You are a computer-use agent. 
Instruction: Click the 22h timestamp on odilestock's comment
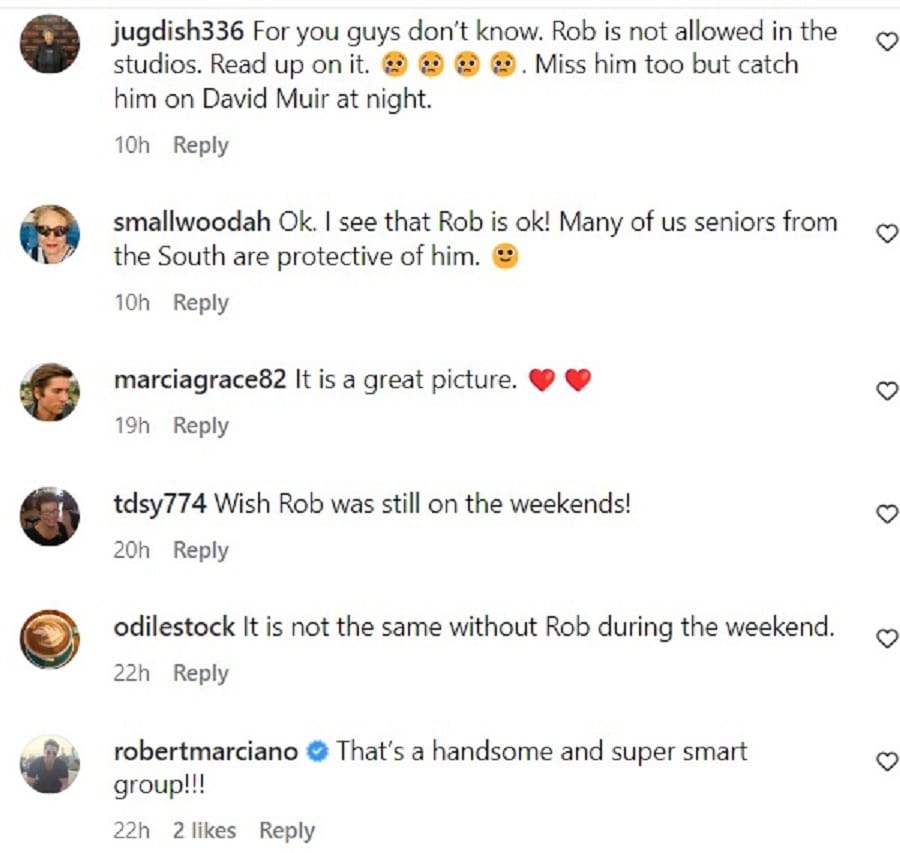[x=131, y=673]
